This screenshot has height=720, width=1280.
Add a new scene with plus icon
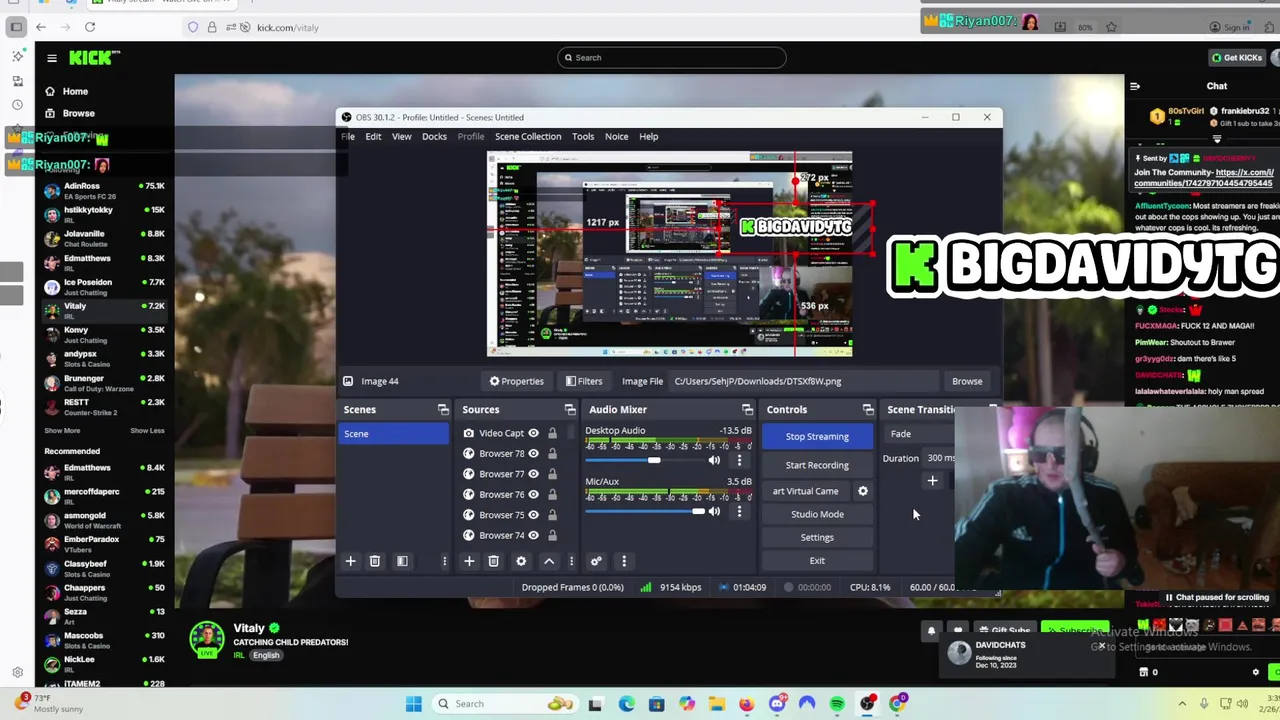pyautogui.click(x=350, y=561)
